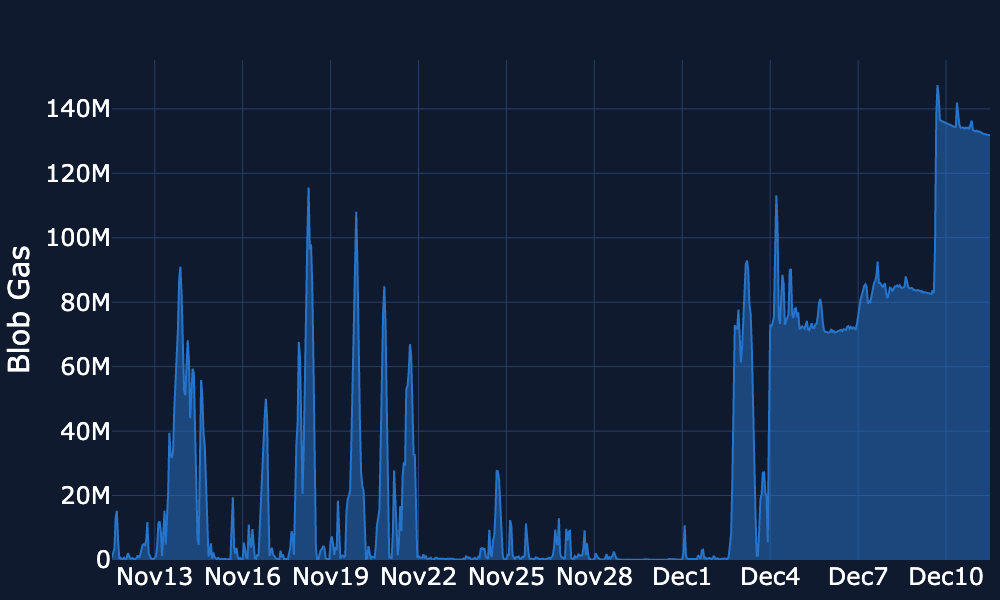
Task: Click the Dec7 date label
Action: 858,577
